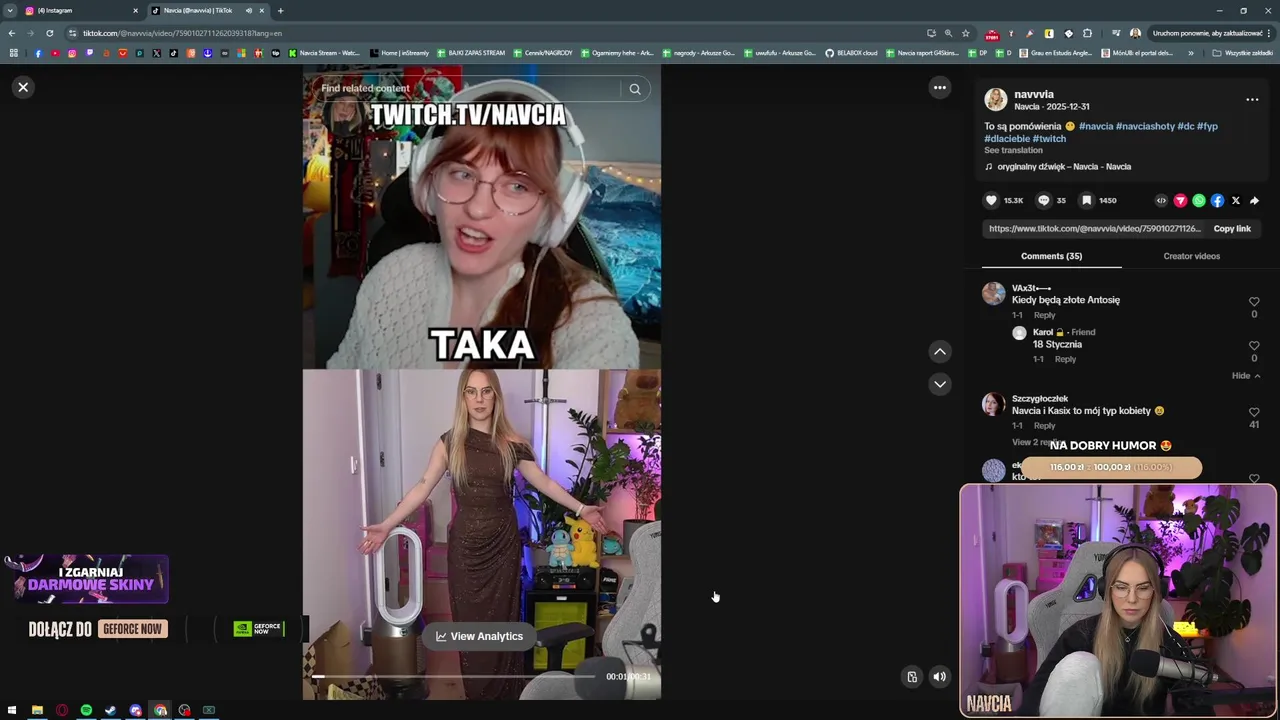Open original sound link Navcia
Screen dimensions: 1280x720
pos(1064,167)
